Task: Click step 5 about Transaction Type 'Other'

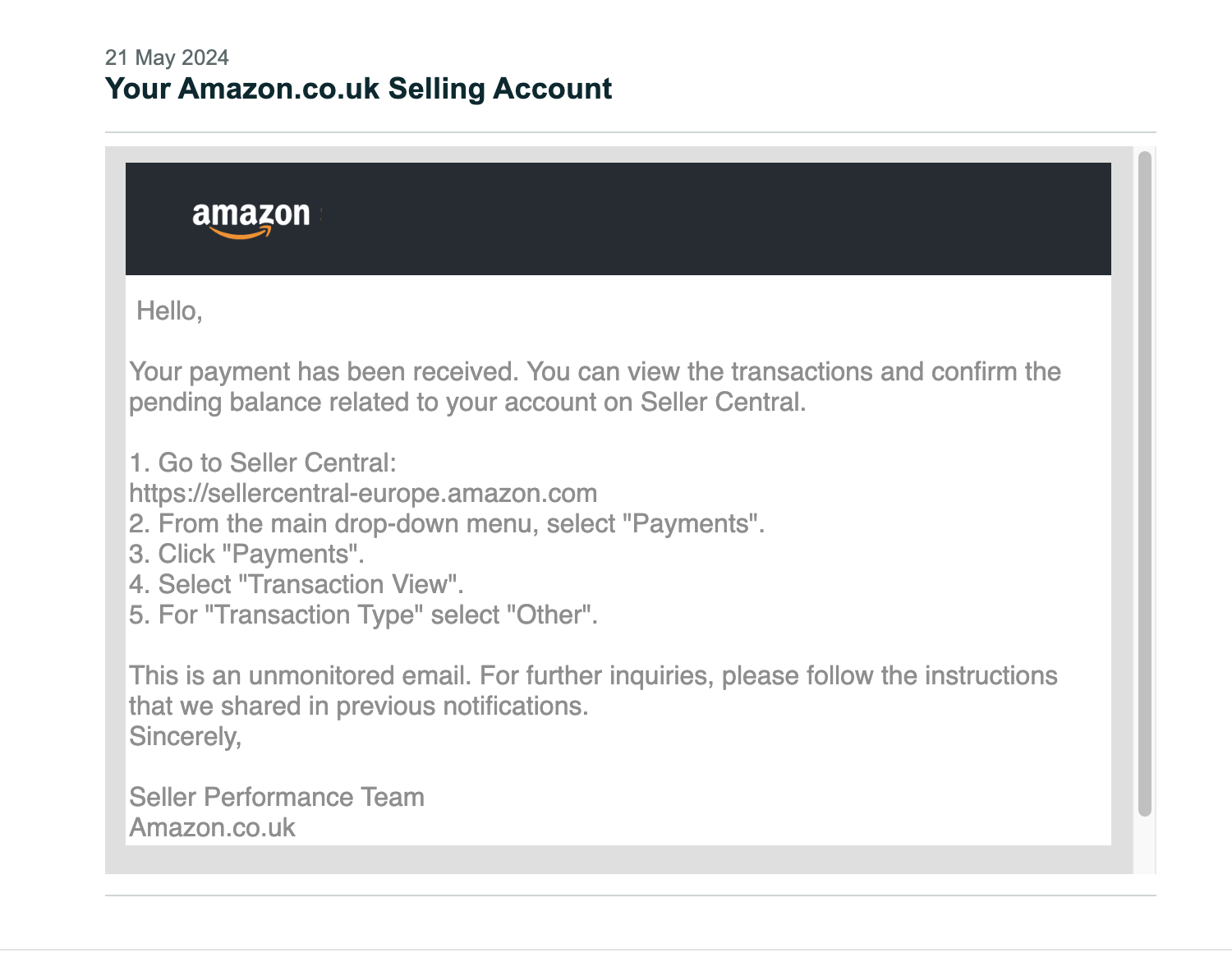Action: 363,615
